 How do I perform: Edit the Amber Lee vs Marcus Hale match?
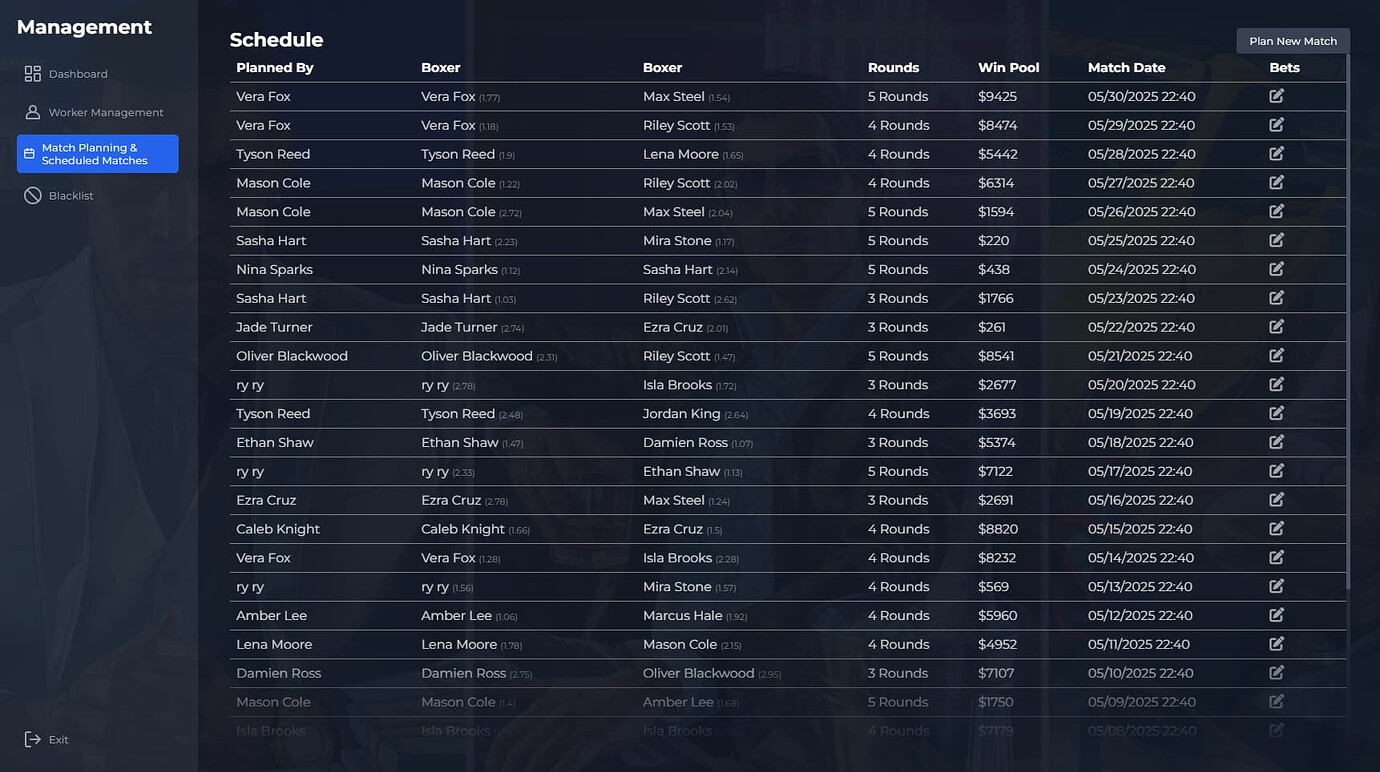(1276, 614)
